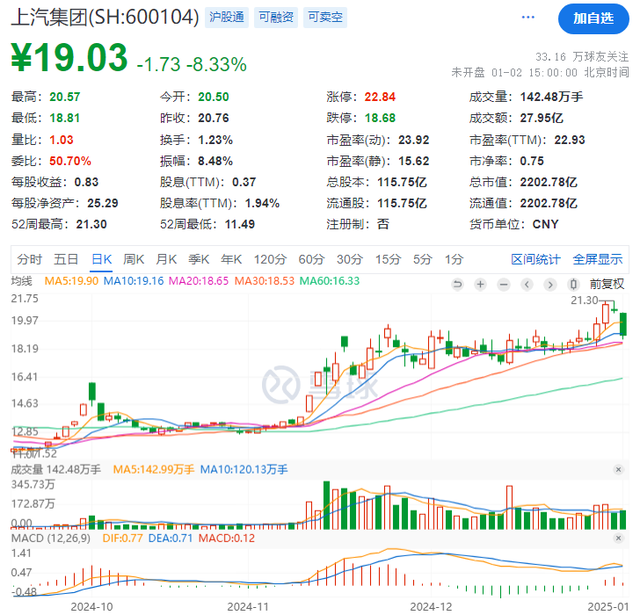Click the 2024-11 date axis label
Viewport: 640px width, 615px height.
pyautogui.click(x=248, y=607)
